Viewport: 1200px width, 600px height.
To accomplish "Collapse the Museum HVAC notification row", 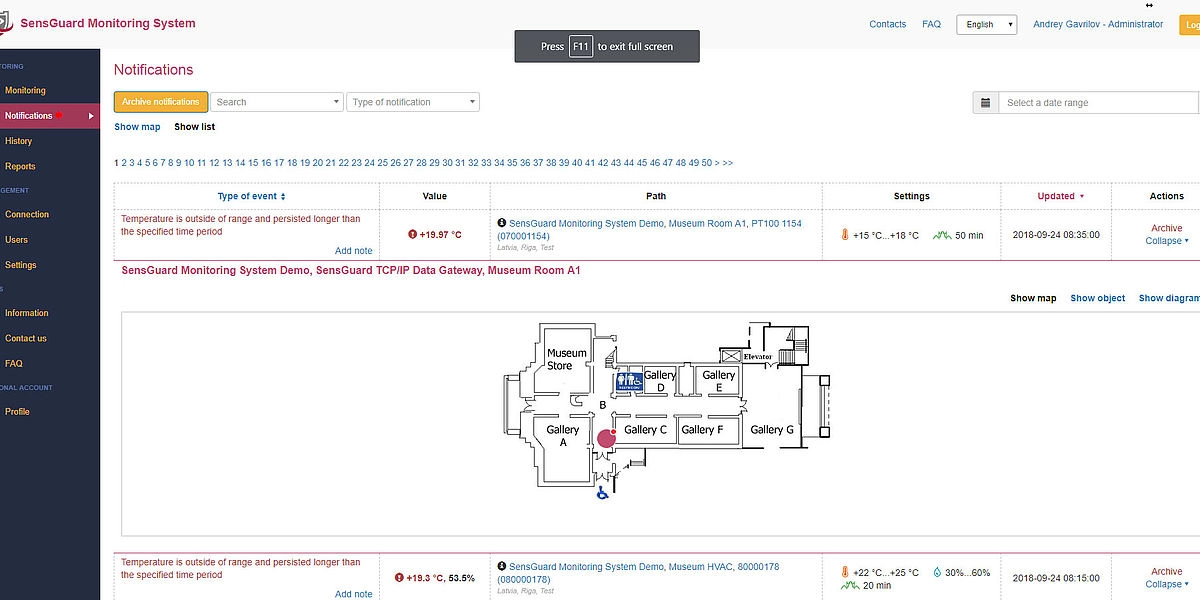I will [1166, 584].
